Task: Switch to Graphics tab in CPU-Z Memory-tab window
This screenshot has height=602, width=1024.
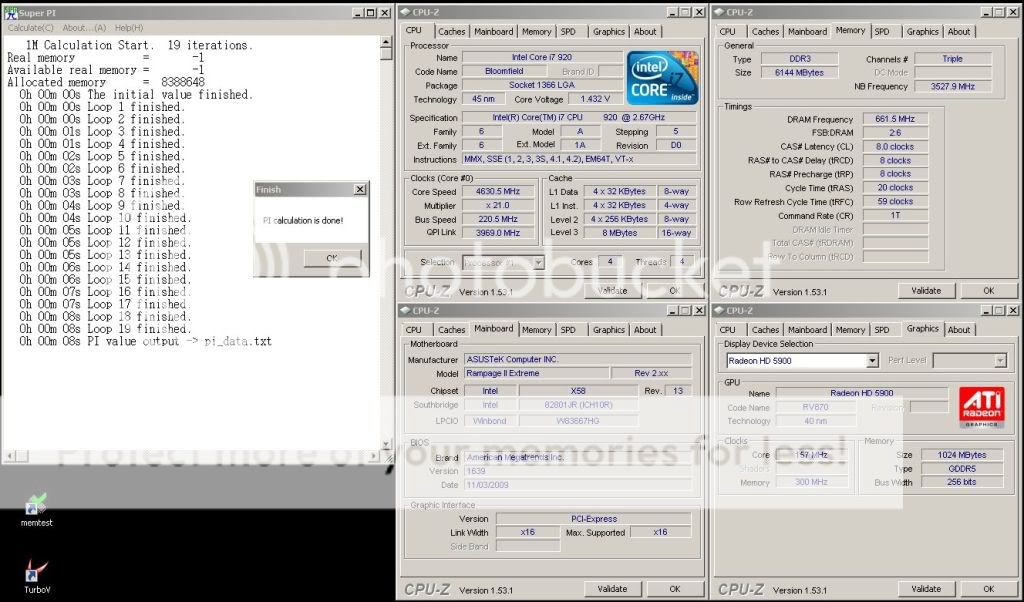Action: [x=922, y=31]
